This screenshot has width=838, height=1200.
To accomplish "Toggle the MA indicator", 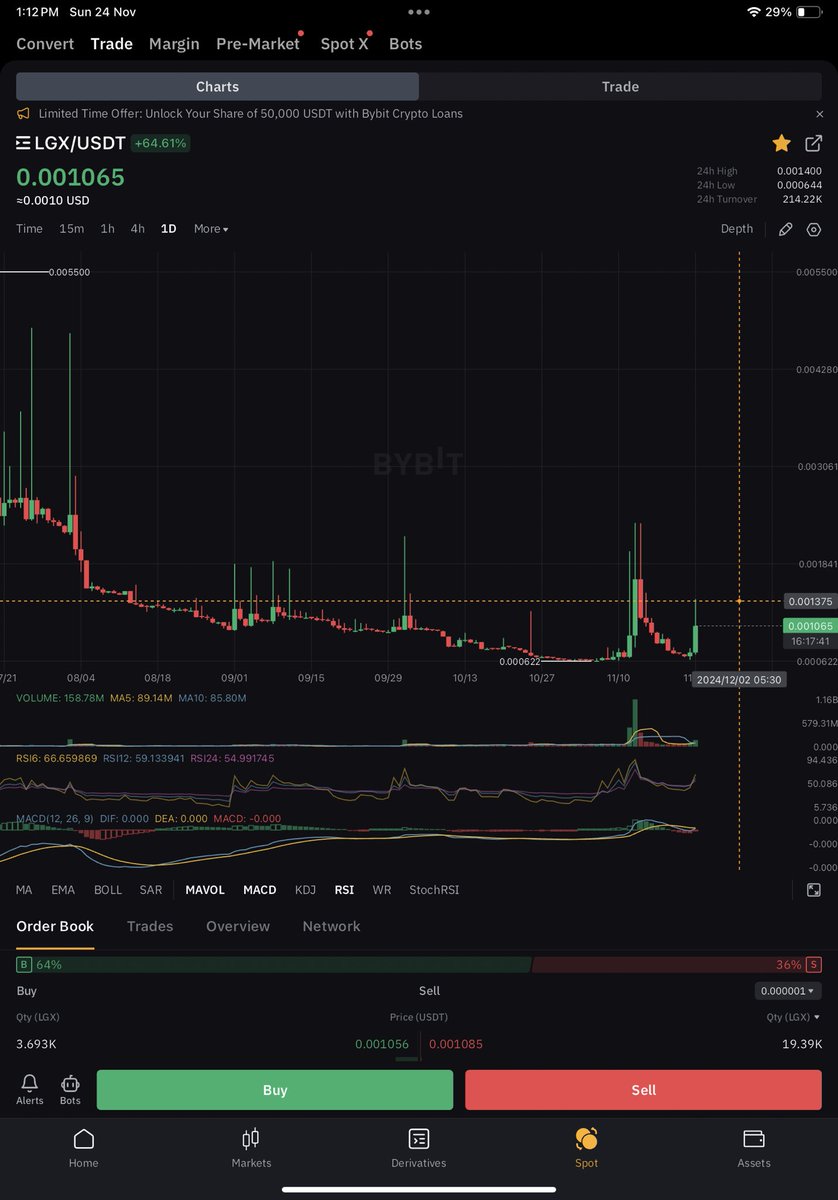I will point(24,890).
